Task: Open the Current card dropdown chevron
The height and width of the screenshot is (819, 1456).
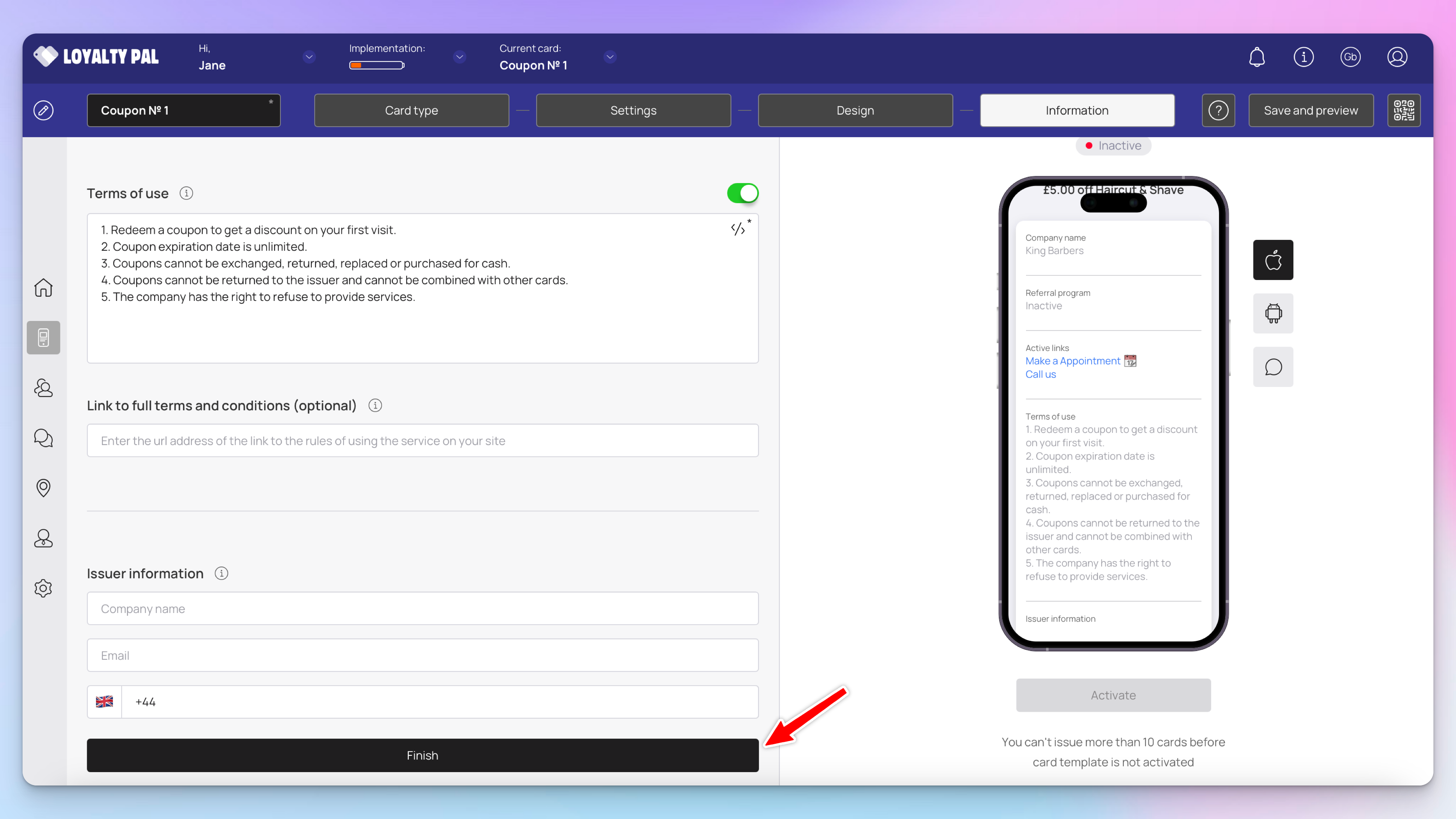Action: click(610, 57)
